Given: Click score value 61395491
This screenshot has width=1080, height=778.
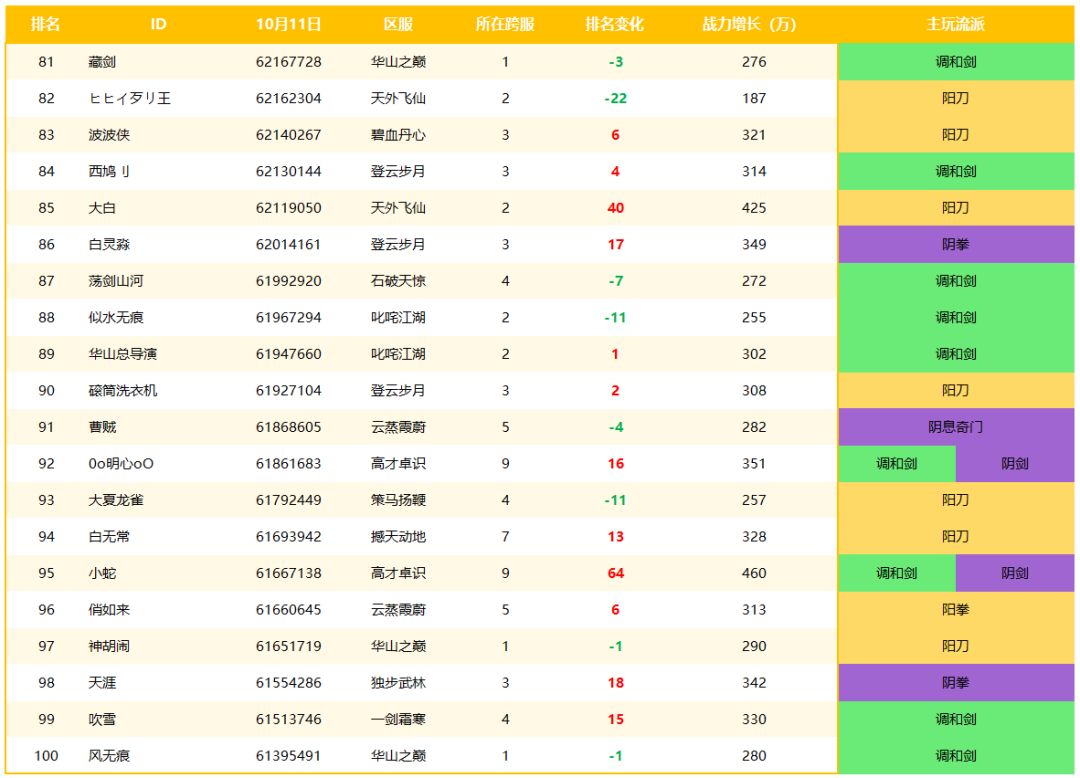Looking at the screenshot, I should [289, 755].
